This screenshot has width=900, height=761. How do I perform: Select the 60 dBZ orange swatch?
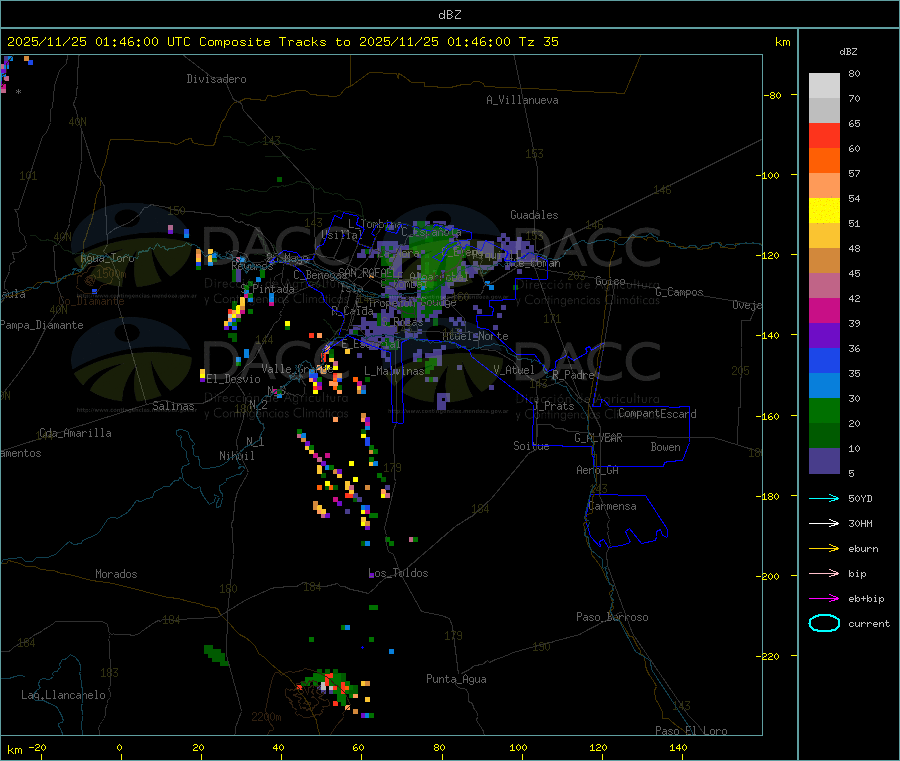pos(824,160)
